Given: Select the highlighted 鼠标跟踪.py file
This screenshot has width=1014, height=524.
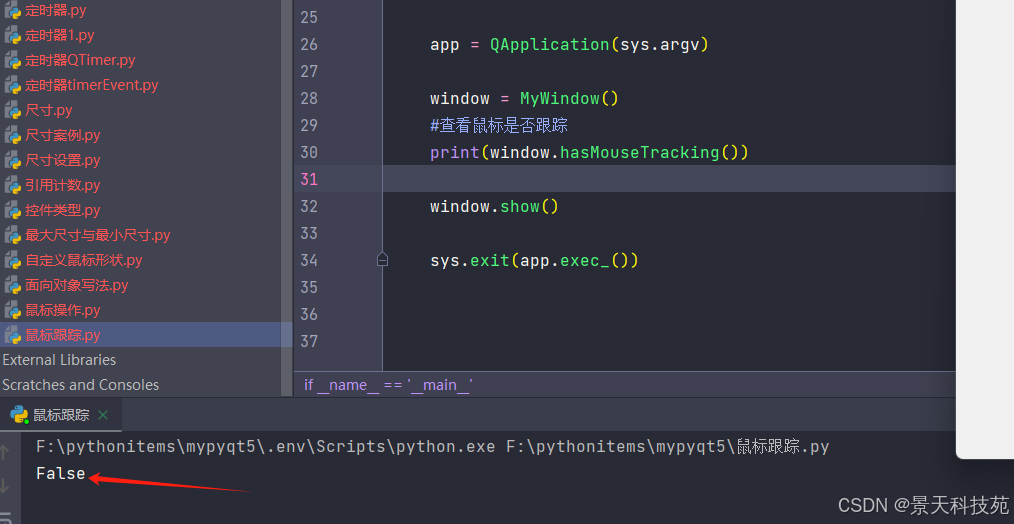Looking at the screenshot, I should (146, 335).
